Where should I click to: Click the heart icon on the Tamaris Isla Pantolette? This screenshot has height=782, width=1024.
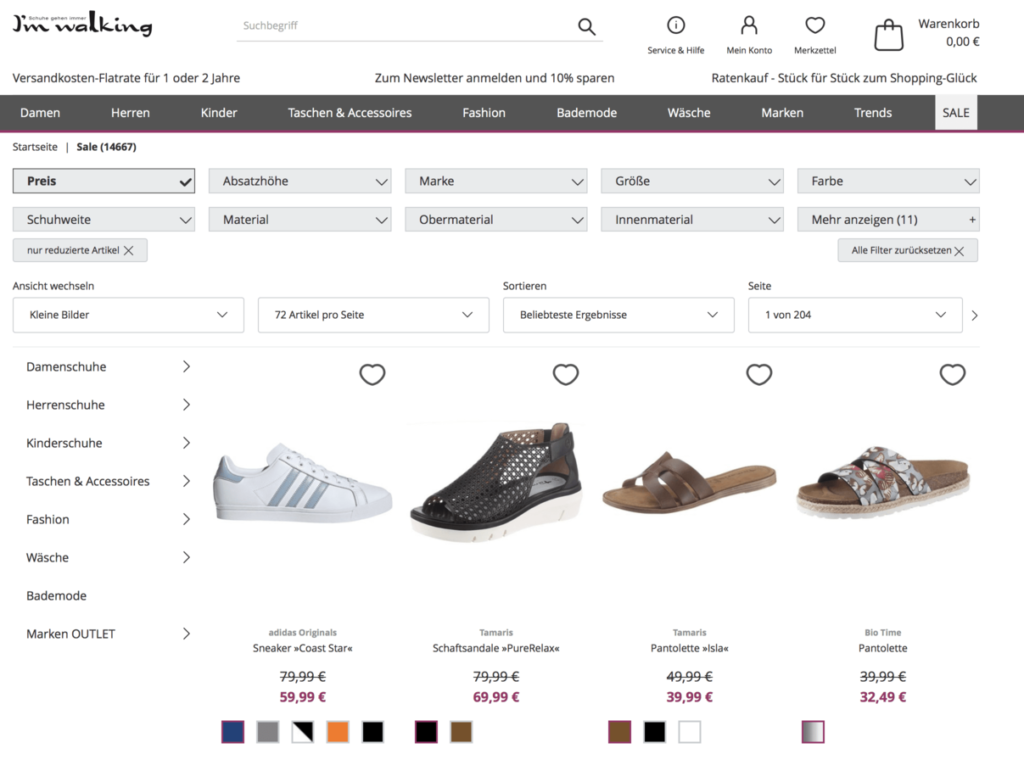point(759,374)
